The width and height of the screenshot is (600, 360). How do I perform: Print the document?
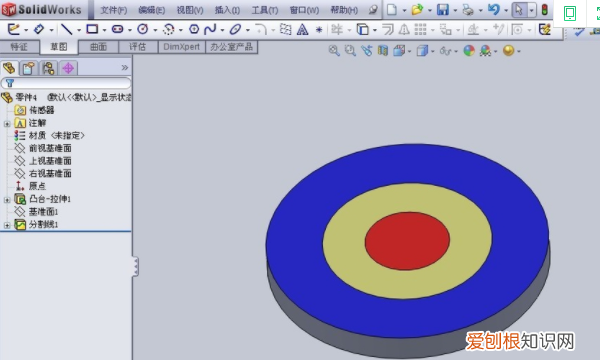pos(468,10)
